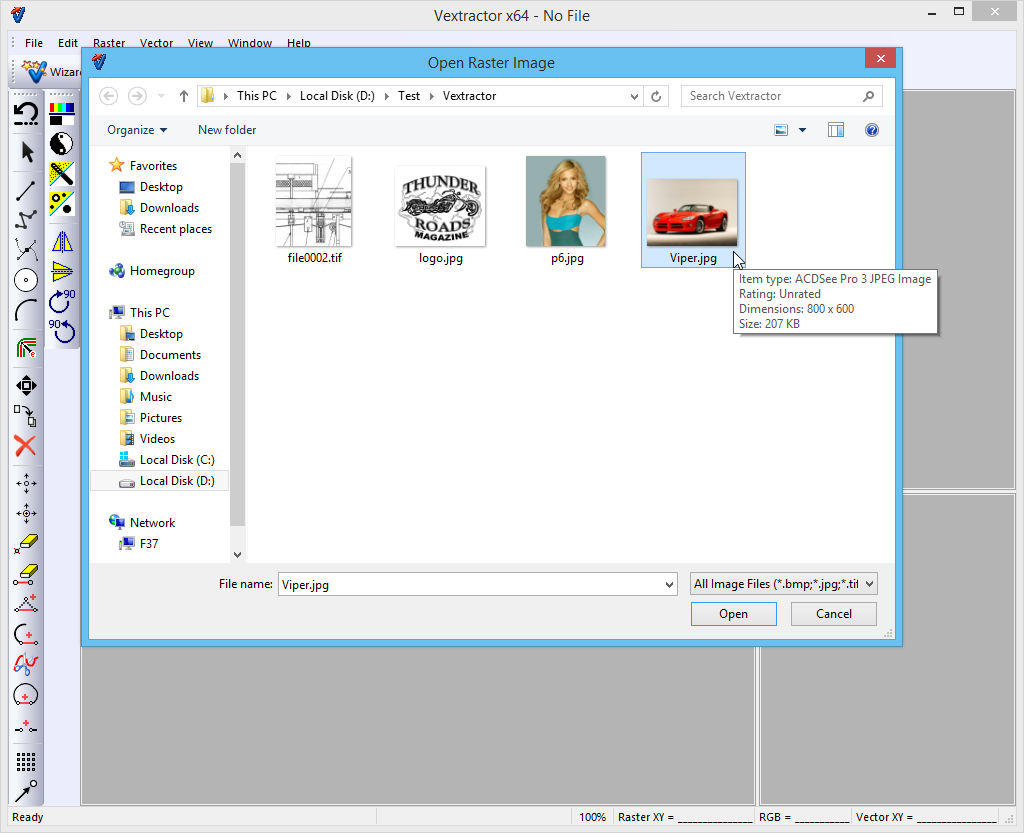Select the logo.jpg thumbnail

coord(440,207)
